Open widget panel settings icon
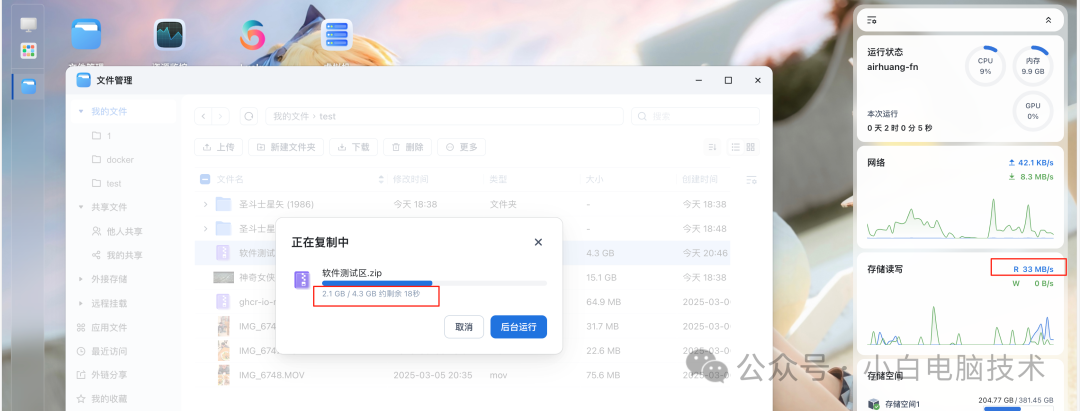The width and height of the screenshot is (1080, 411). pos(872,20)
